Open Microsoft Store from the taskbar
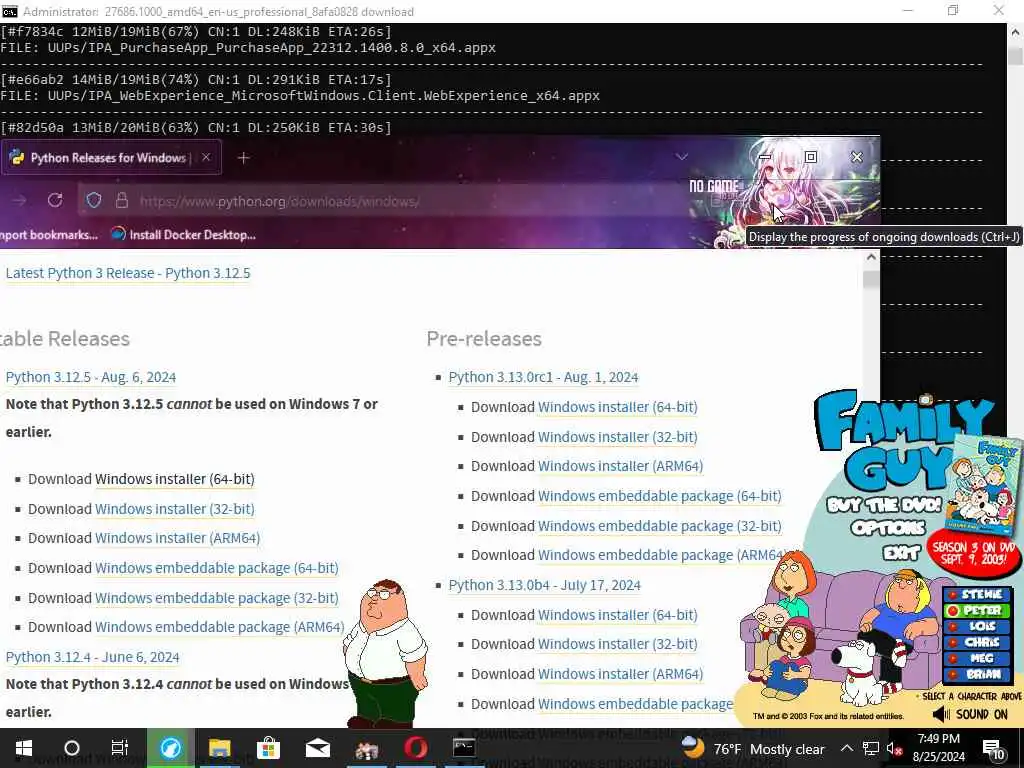This screenshot has height=768, width=1024. coord(268,748)
